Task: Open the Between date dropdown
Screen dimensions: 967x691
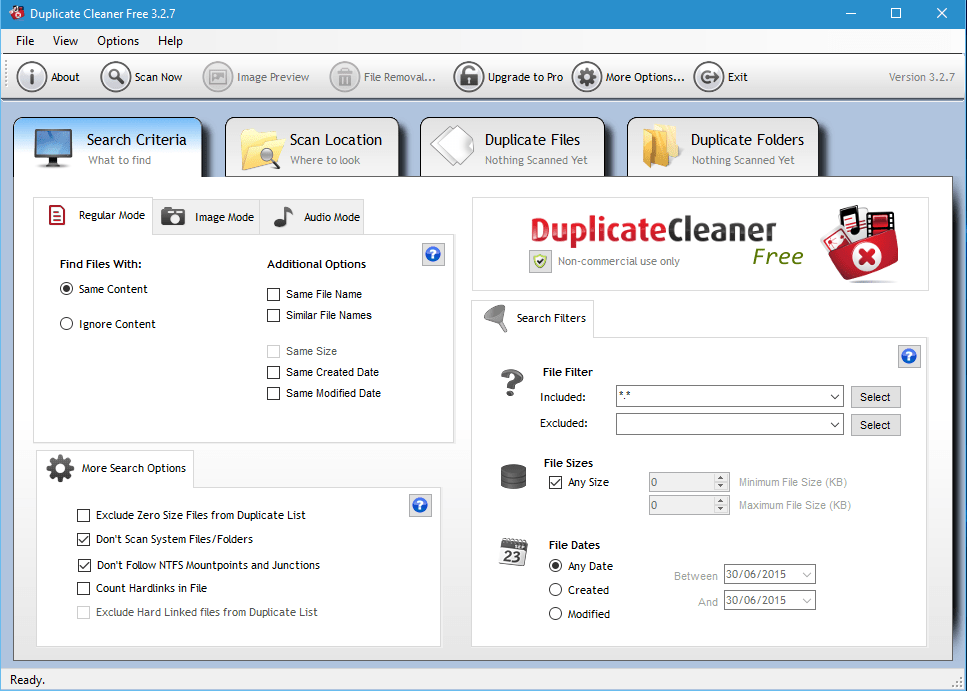Action: pos(808,574)
